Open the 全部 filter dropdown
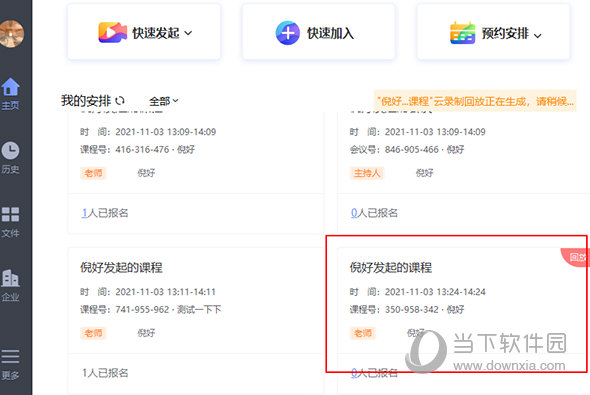This screenshot has height=395, width=590. click(163, 101)
